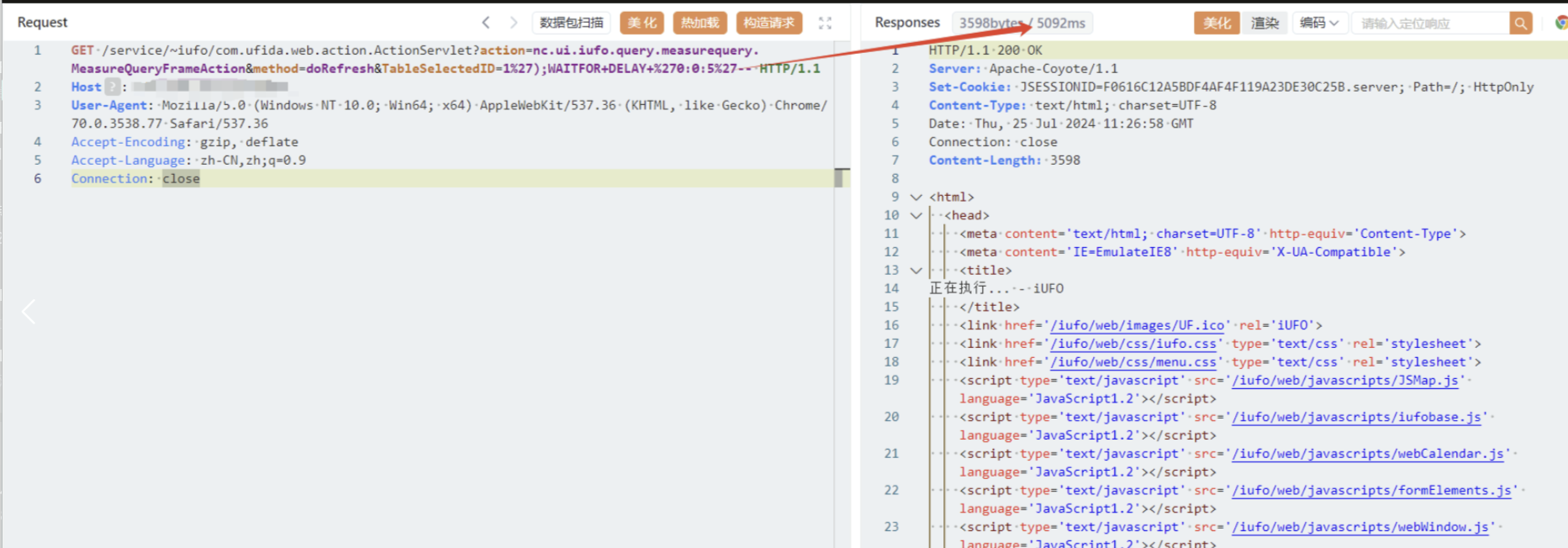Open /iufo/web/javascripts/webCalendar.js link
This screenshot has width=1568, height=548.
pos(1368,454)
